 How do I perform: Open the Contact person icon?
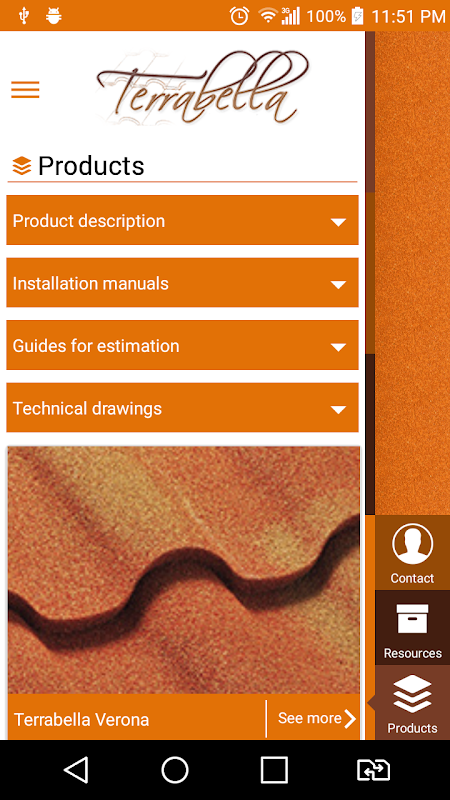(412, 544)
